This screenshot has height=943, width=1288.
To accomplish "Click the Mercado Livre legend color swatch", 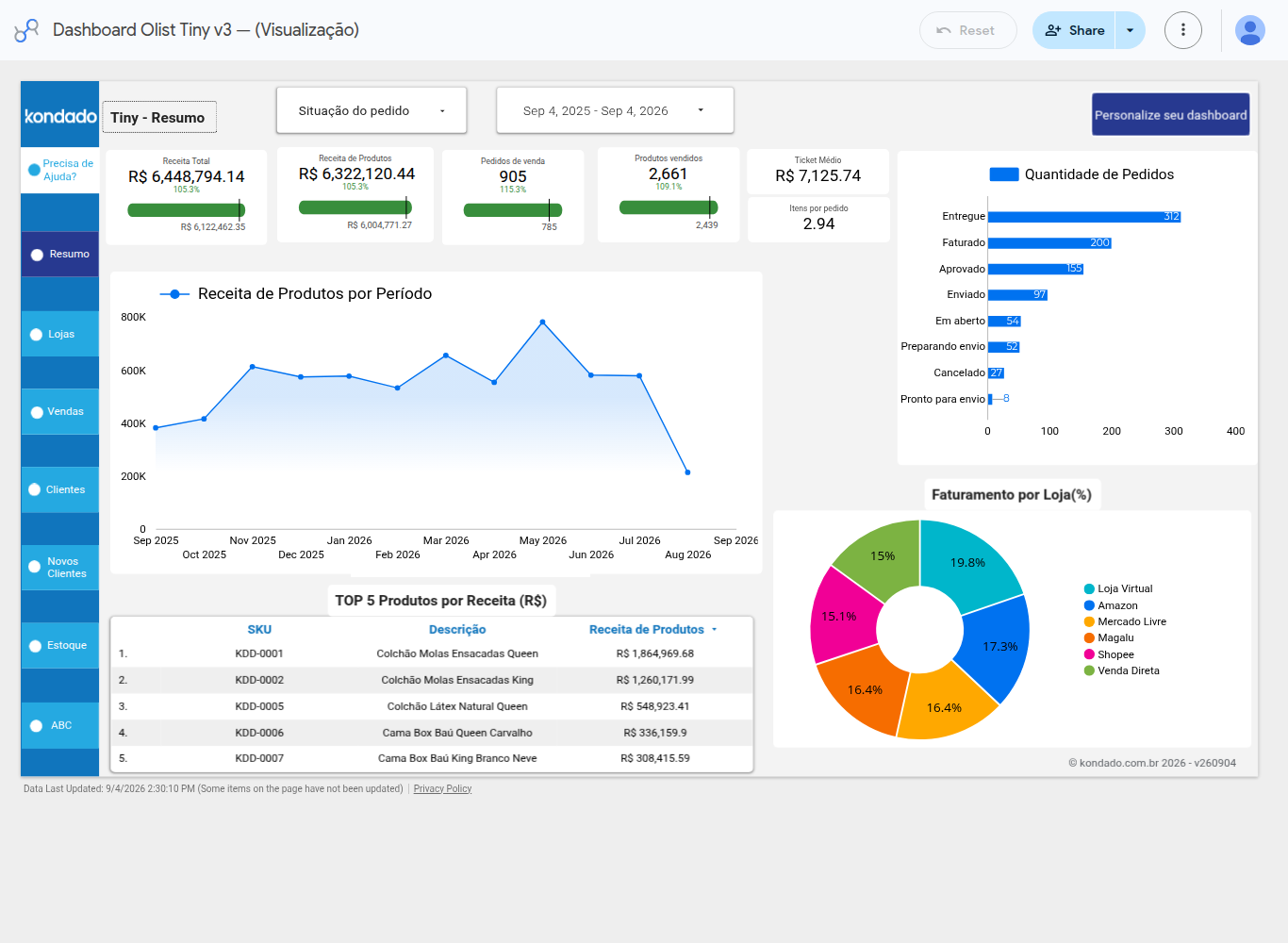I will click(x=1090, y=621).
